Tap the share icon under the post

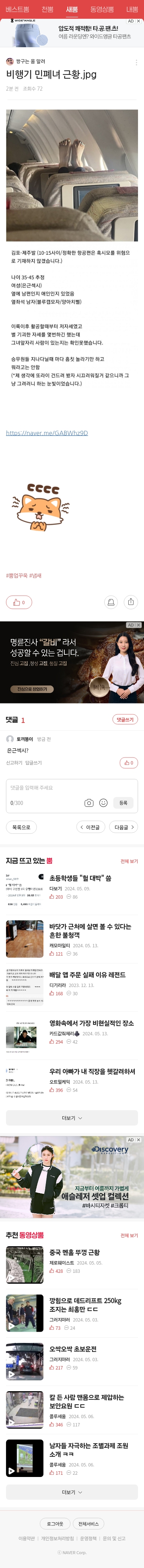pyautogui.click(x=131, y=602)
